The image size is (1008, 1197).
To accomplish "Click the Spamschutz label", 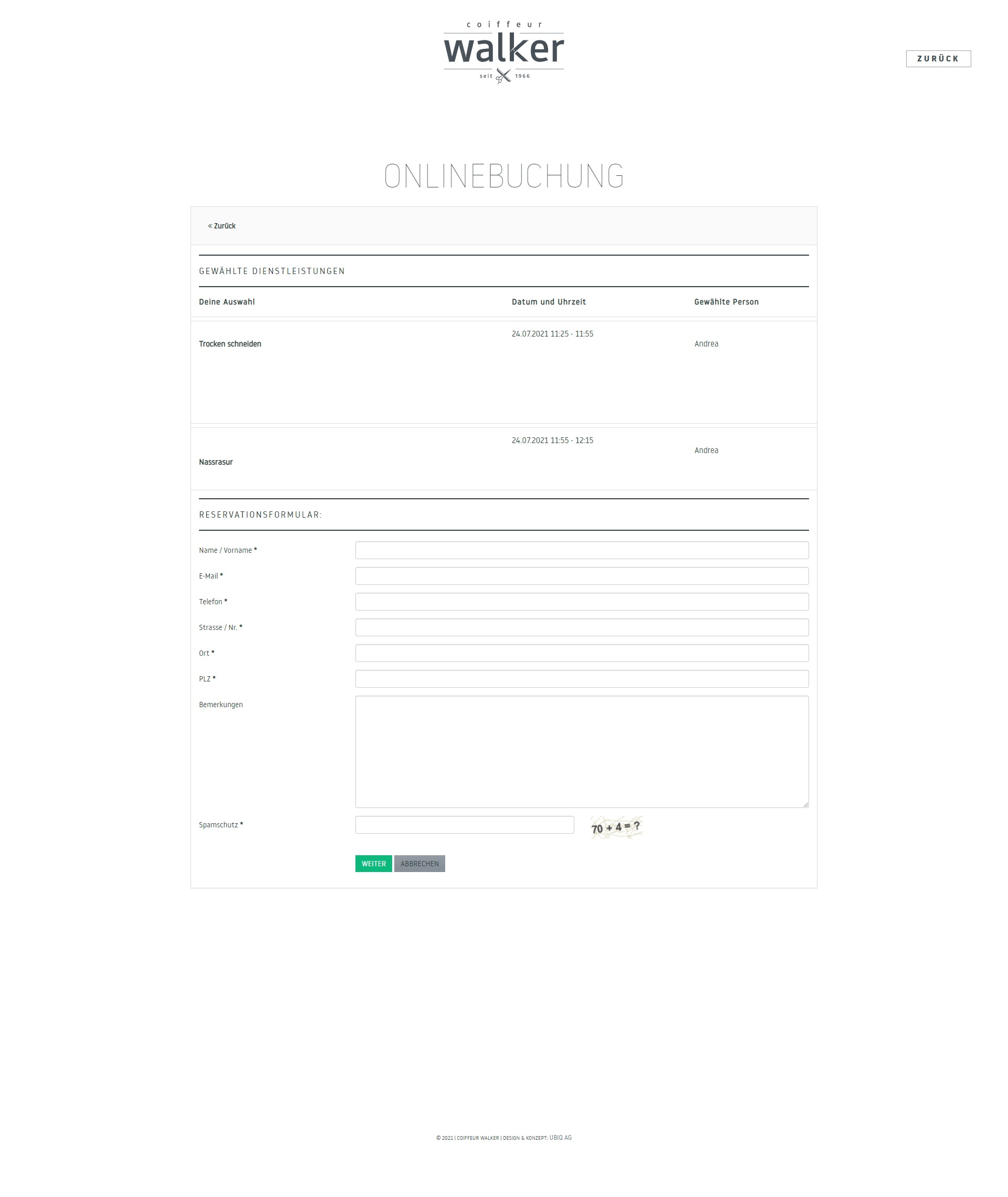I will tap(221, 824).
